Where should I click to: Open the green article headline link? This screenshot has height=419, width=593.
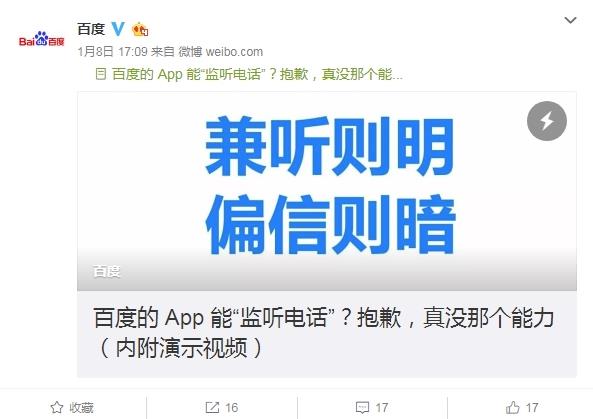[x=258, y=74]
